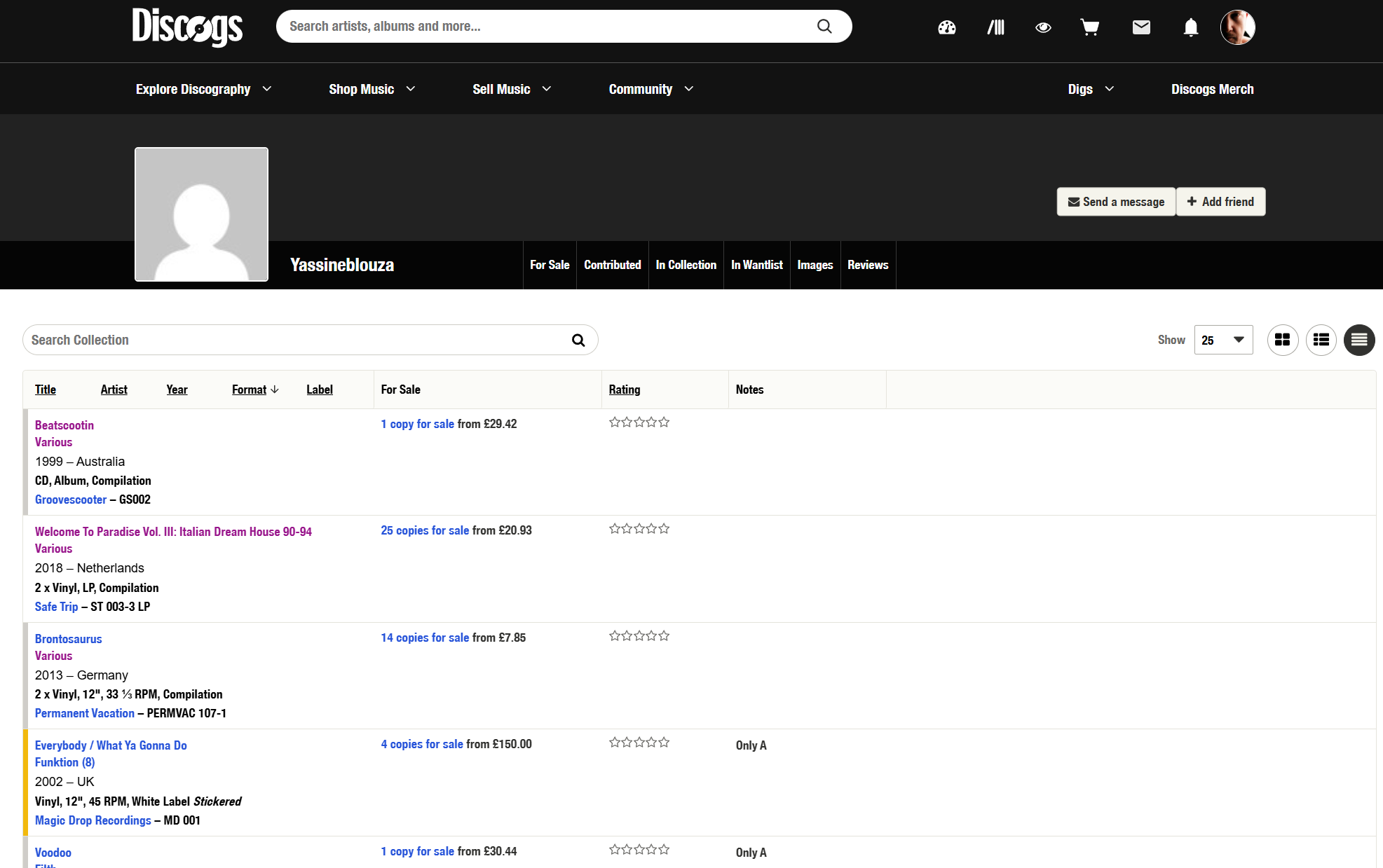This screenshot has height=868, width=1383.
Task: Open Everybody / What Ya Gonna Do release
Action: click(111, 745)
